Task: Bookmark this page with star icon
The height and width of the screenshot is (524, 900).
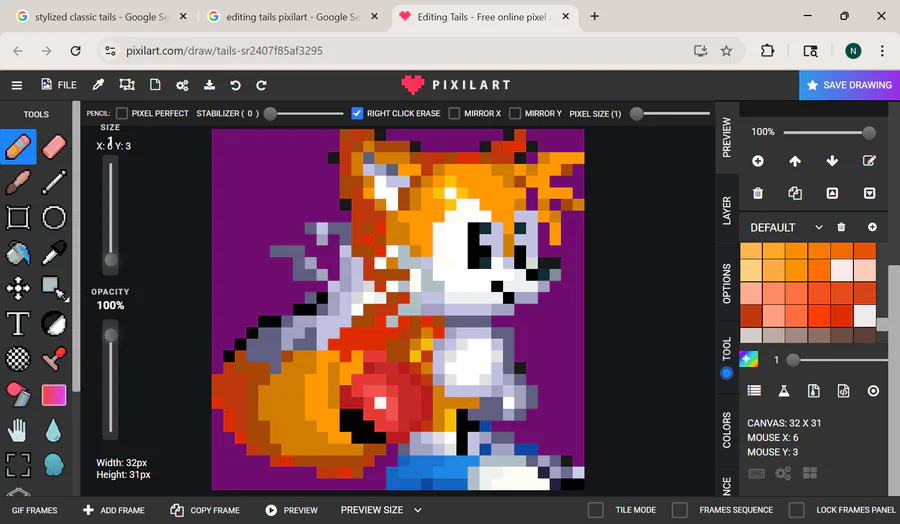Action: 726,51
